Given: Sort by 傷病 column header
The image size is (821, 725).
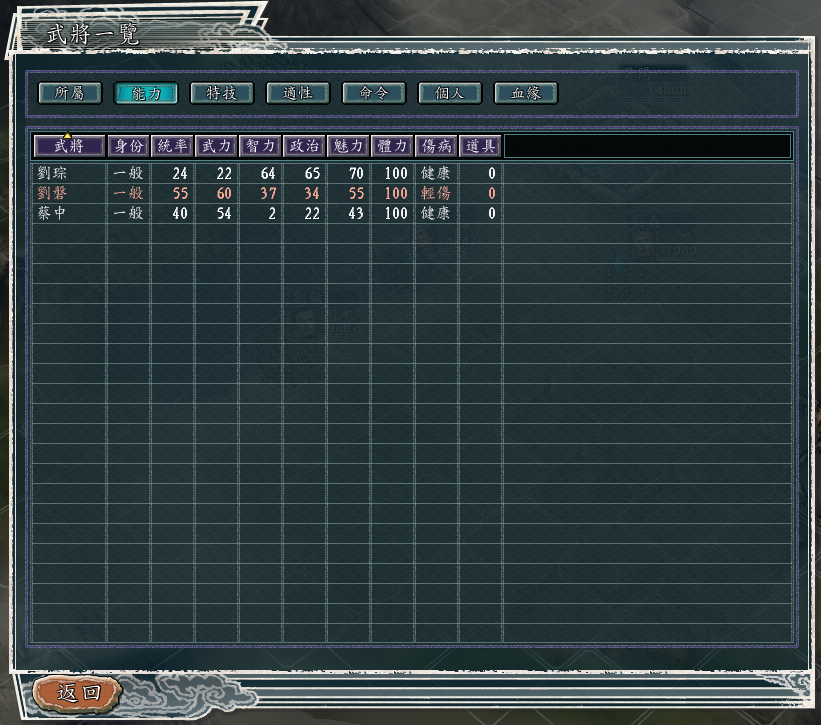Looking at the screenshot, I should (x=436, y=146).
